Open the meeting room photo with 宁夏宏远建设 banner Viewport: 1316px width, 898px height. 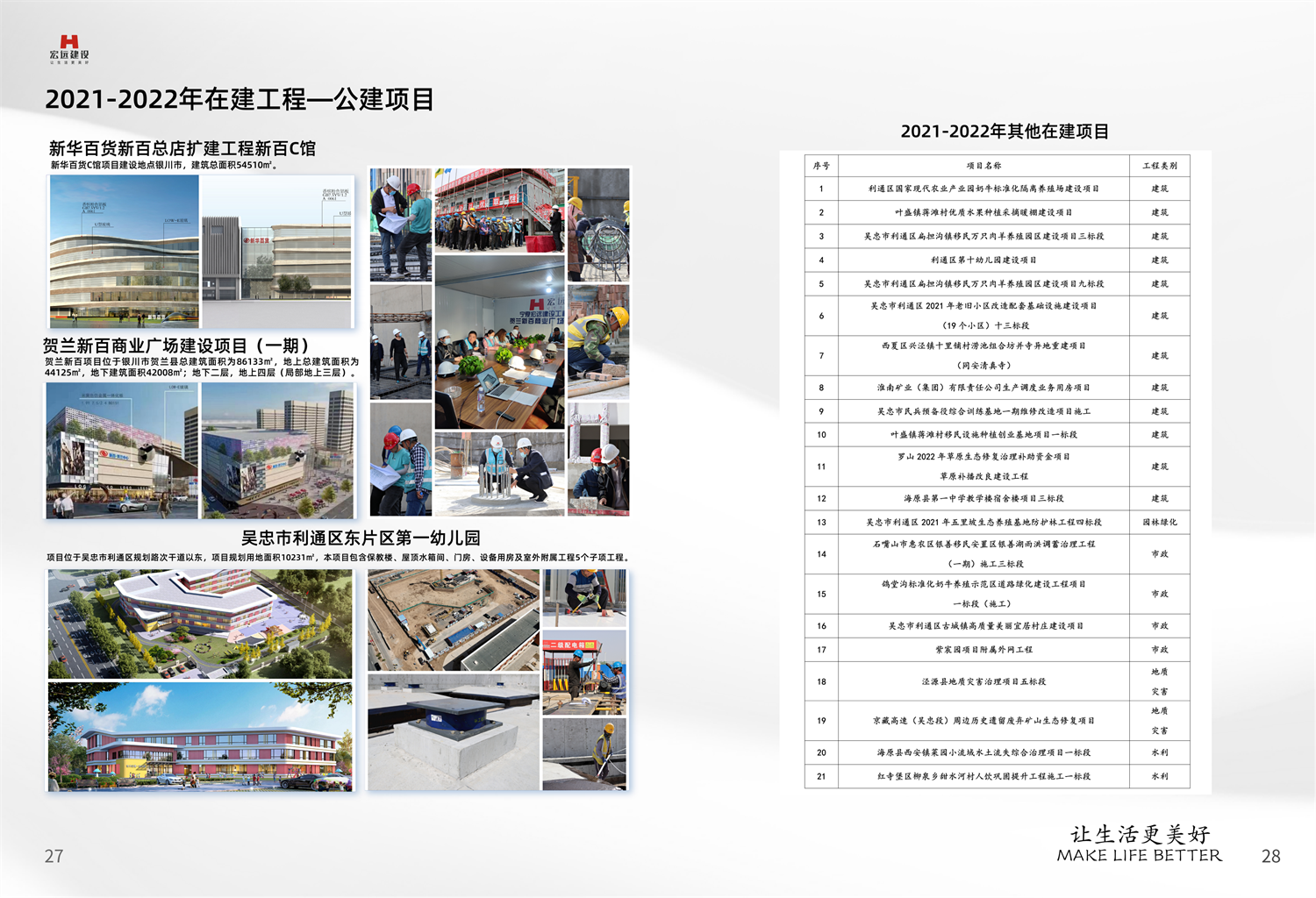pyautogui.click(x=499, y=342)
